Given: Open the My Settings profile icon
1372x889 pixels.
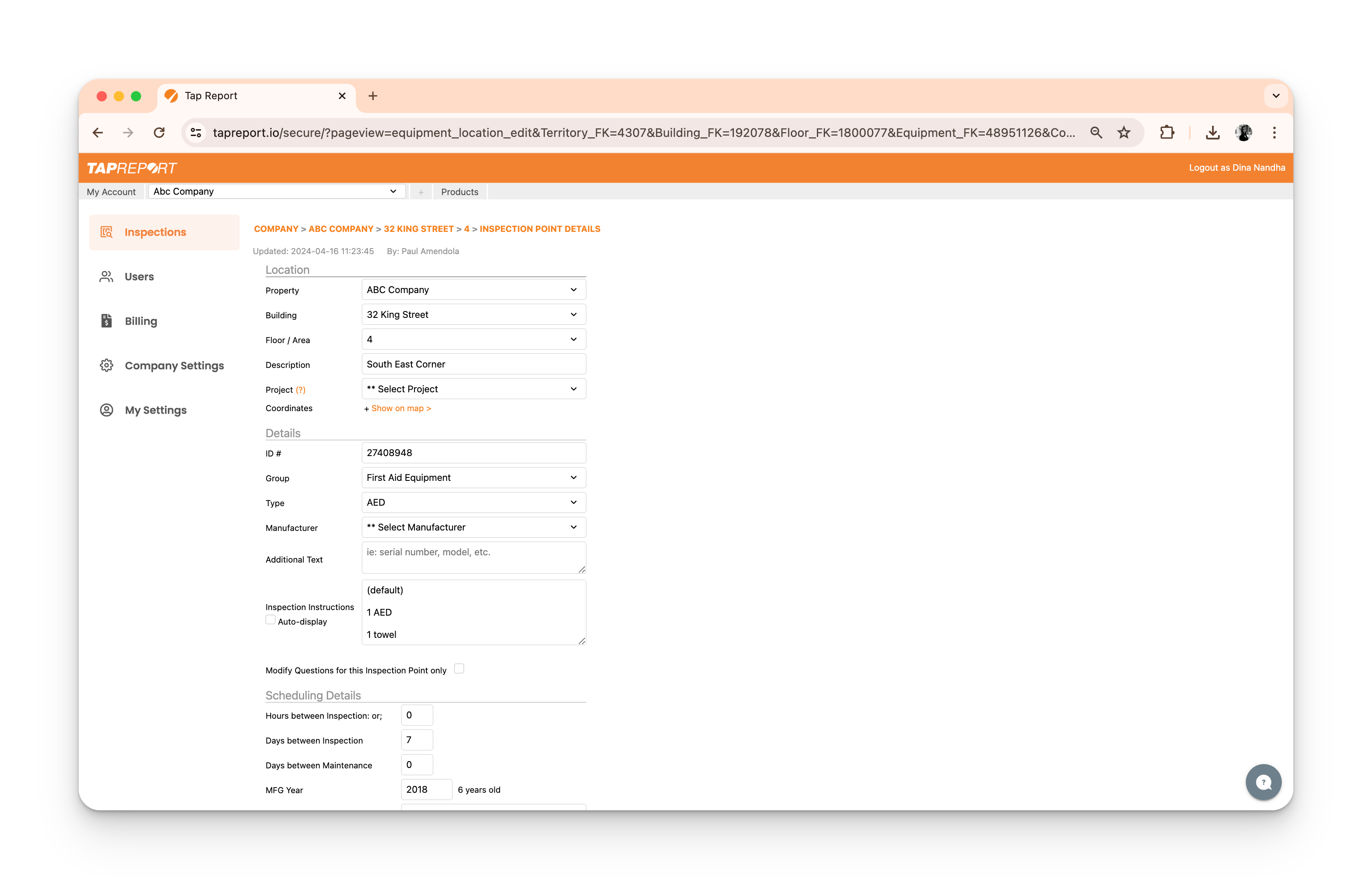Looking at the screenshot, I should (x=106, y=410).
